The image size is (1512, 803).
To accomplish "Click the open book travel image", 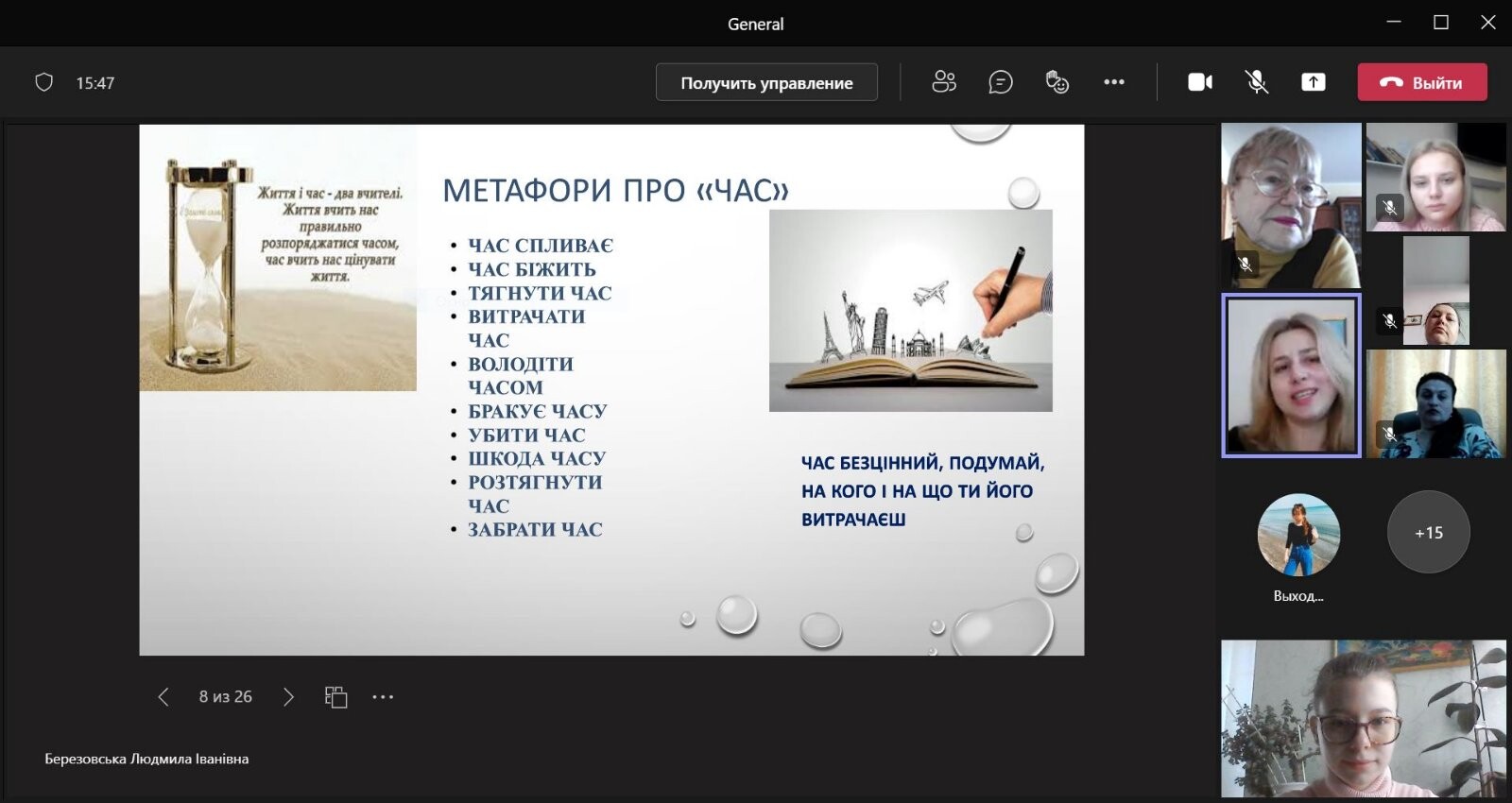I will point(911,311).
